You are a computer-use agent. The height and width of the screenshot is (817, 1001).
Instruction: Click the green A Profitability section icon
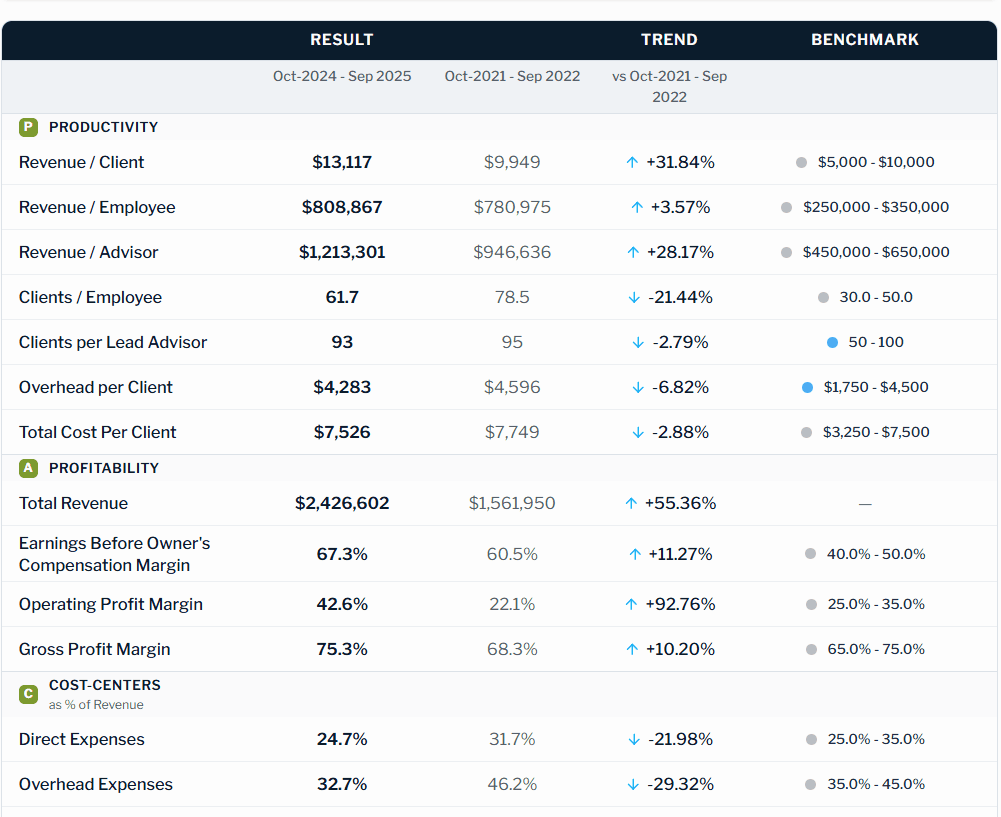(x=27, y=468)
